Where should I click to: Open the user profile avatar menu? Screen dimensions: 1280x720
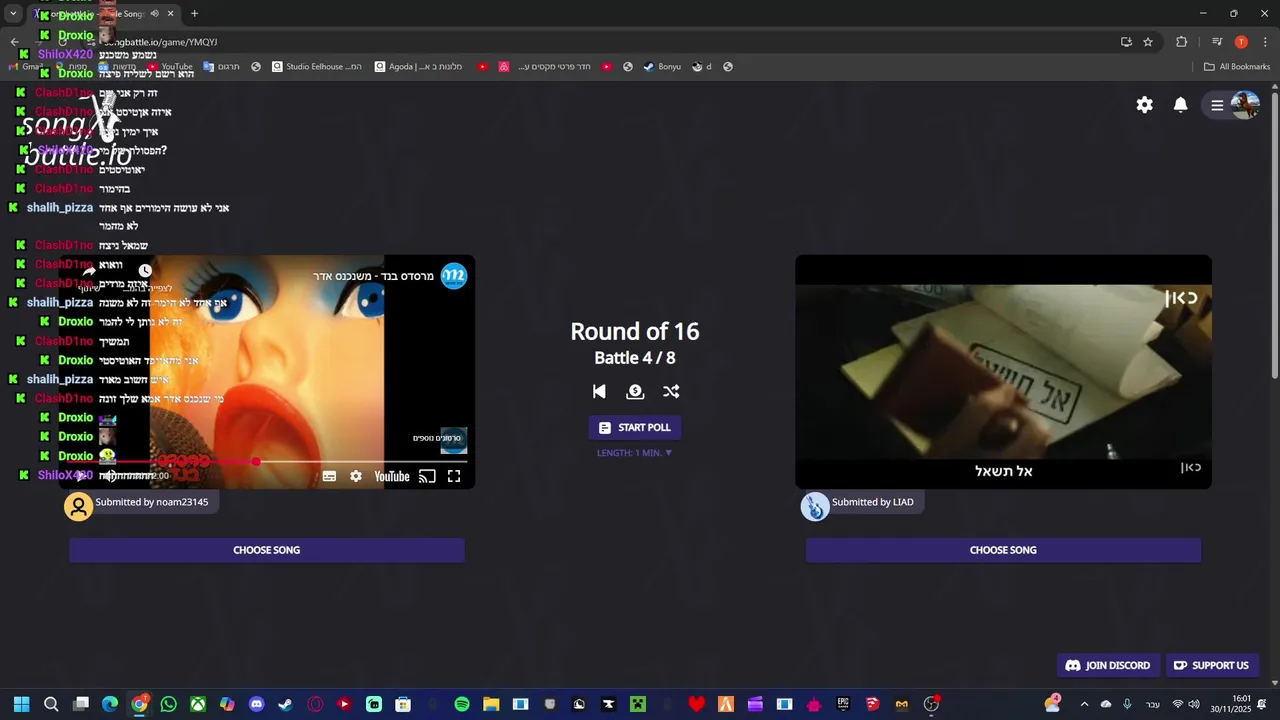click(x=1245, y=105)
